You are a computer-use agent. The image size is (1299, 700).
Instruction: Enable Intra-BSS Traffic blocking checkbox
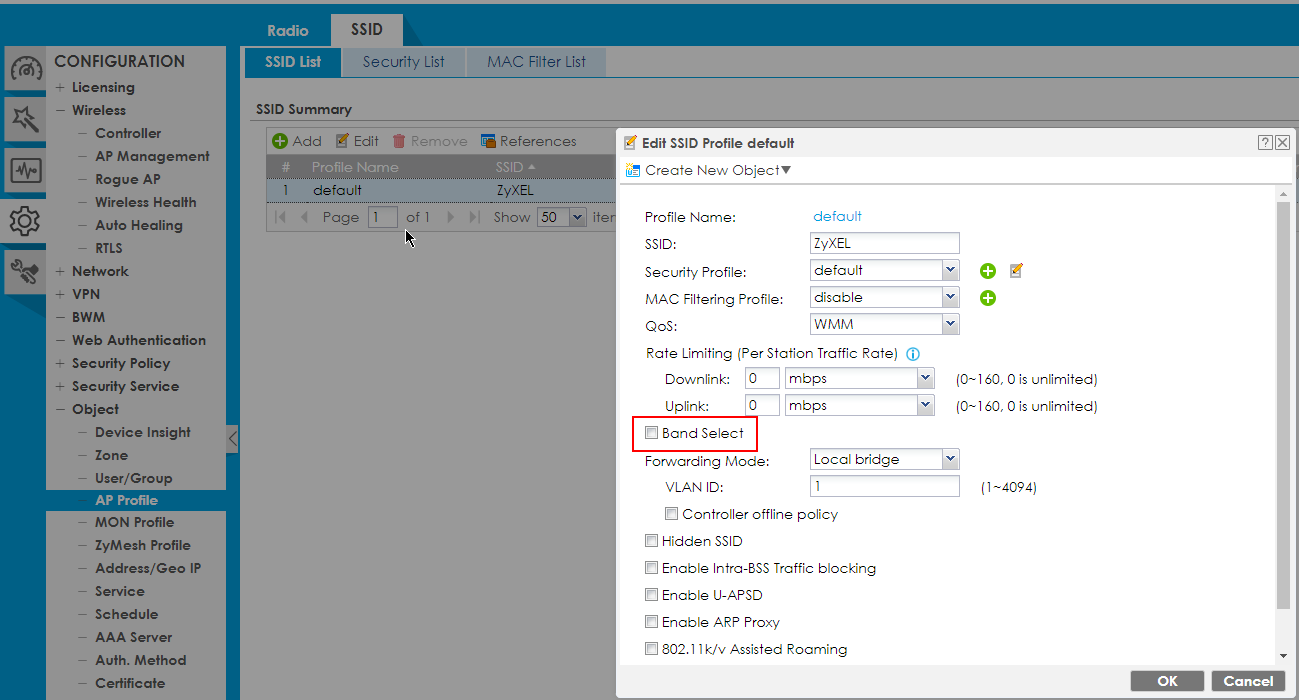pyautogui.click(x=652, y=568)
